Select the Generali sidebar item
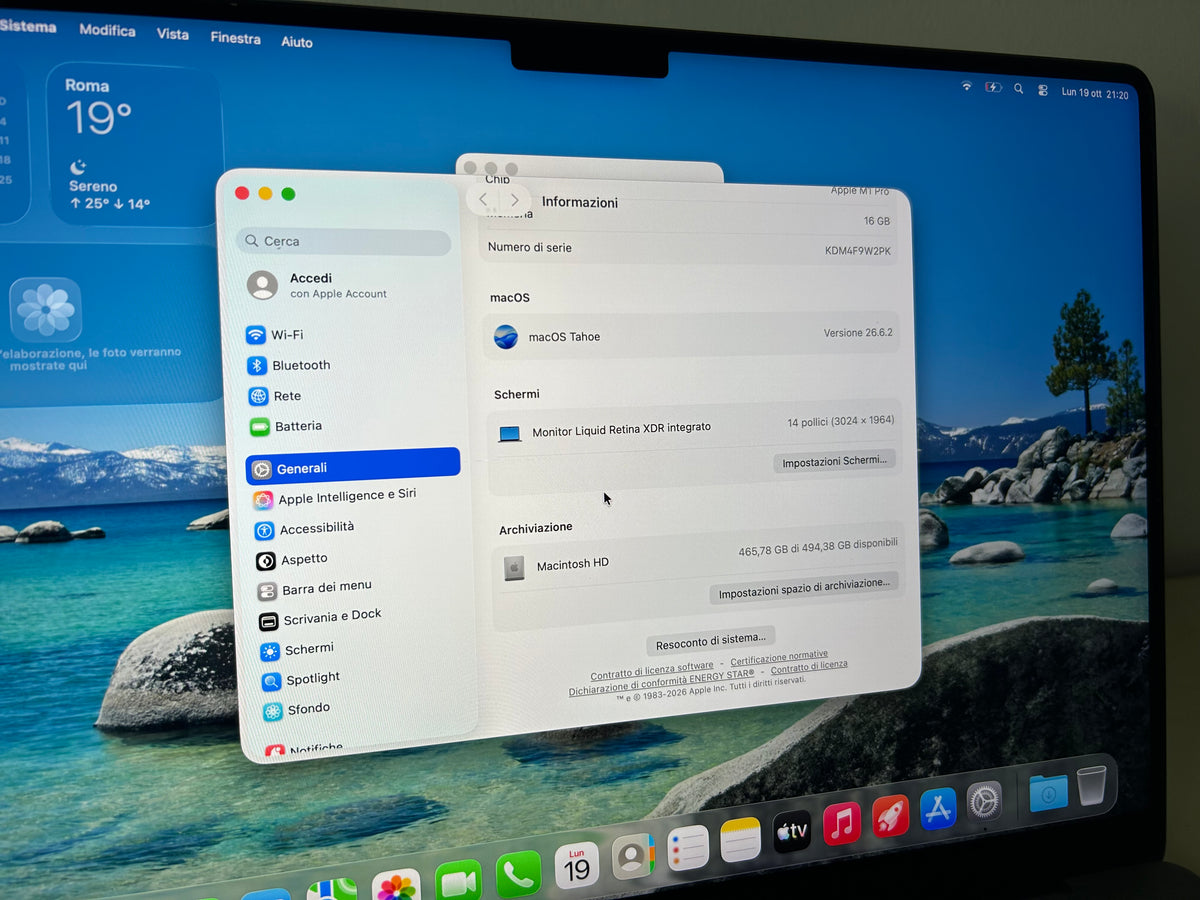 point(353,467)
